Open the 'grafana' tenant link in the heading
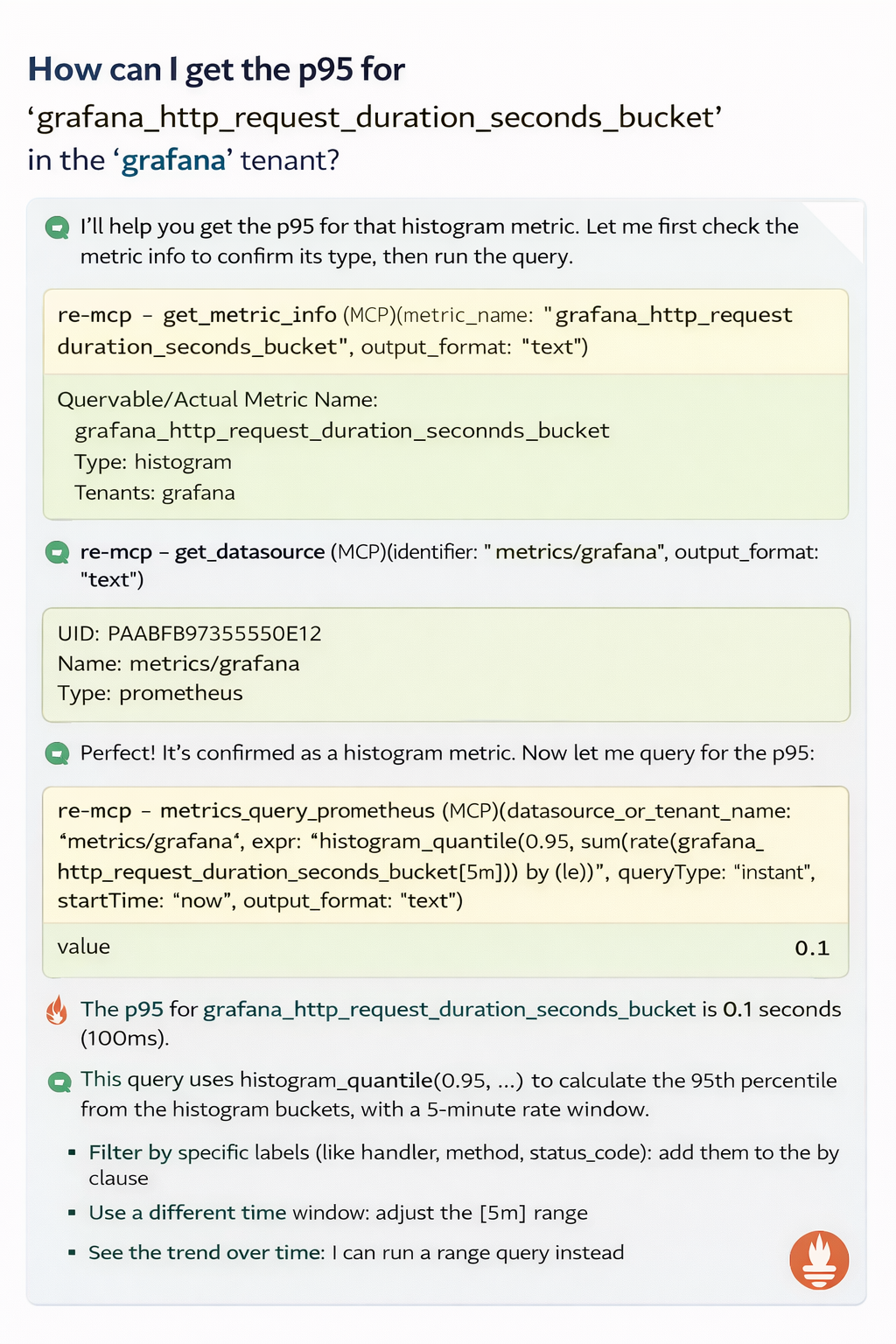 coord(173,161)
